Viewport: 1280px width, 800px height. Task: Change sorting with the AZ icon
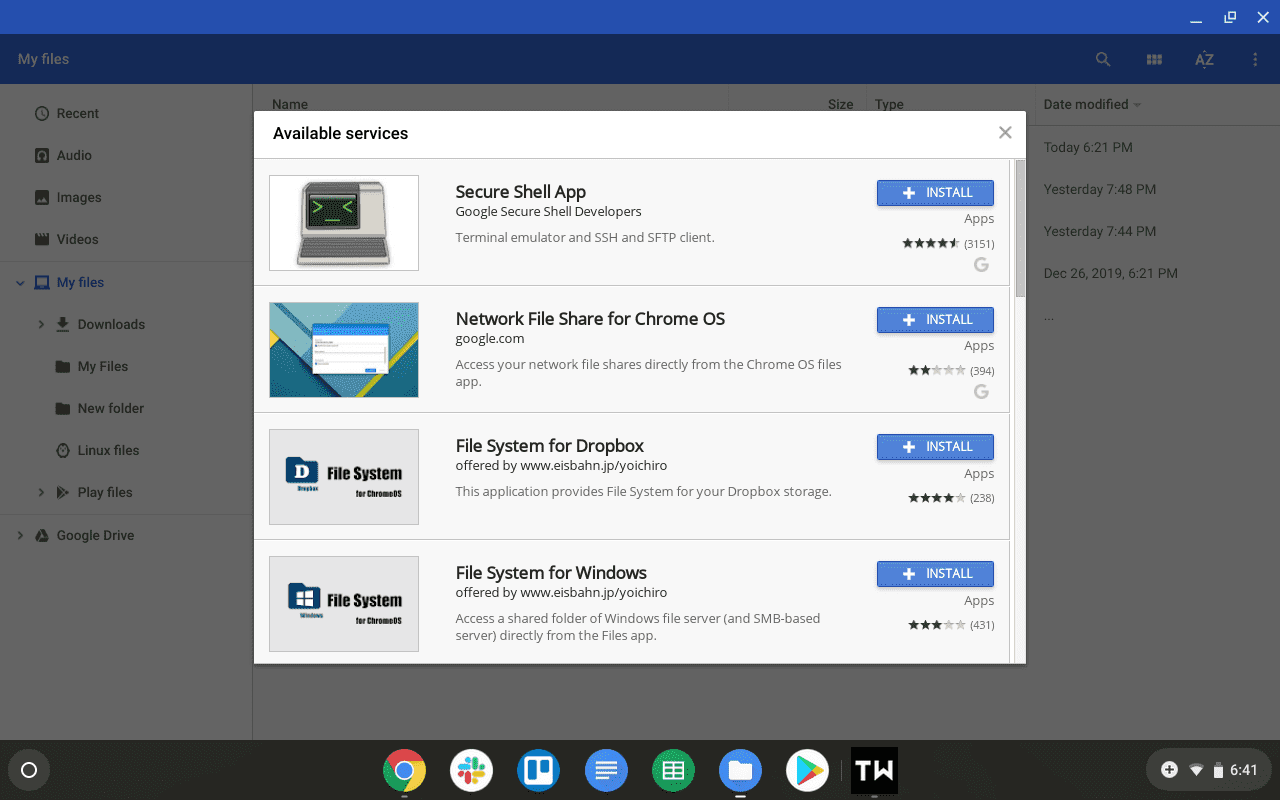(1204, 59)
